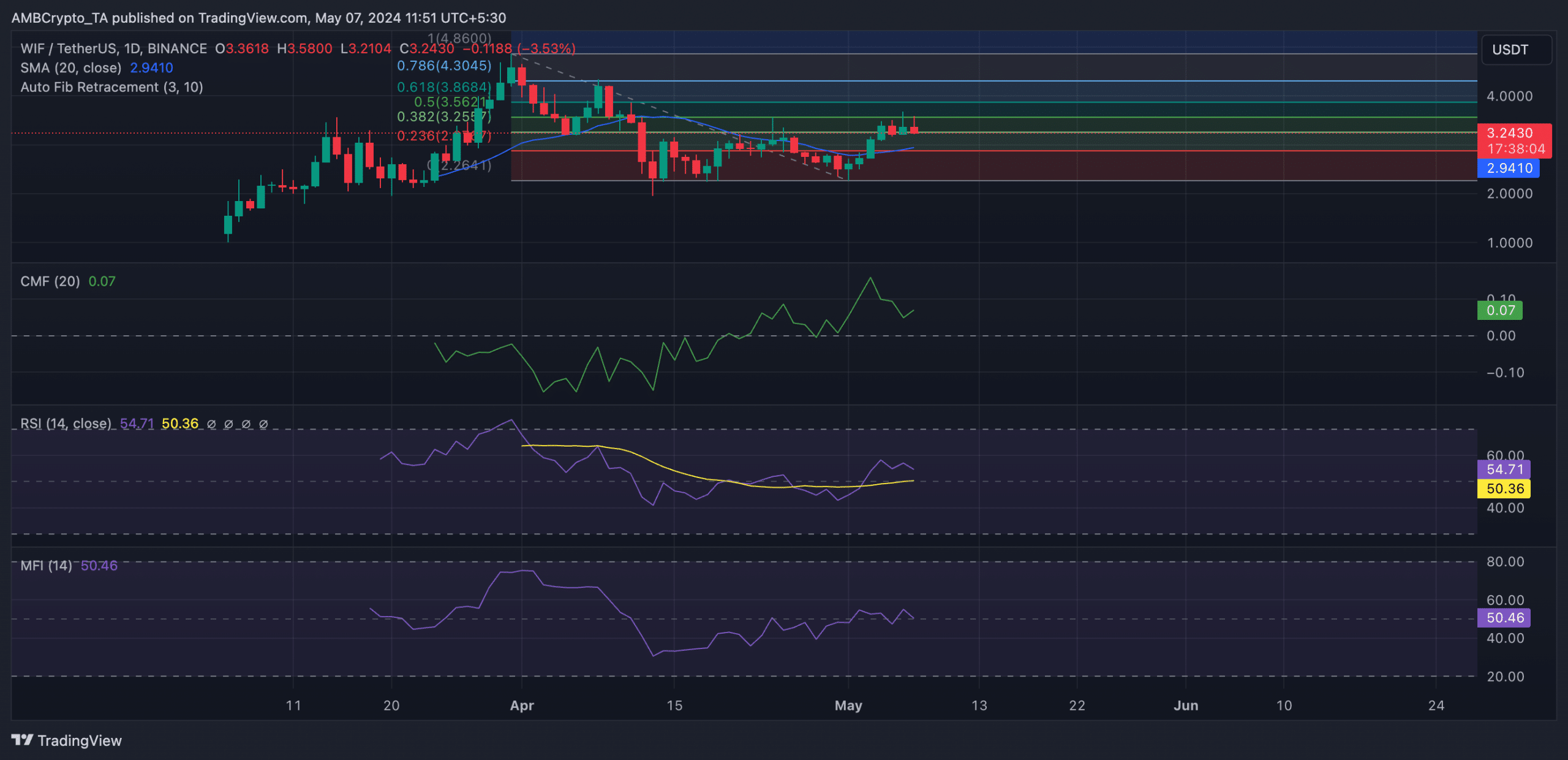Click the 80.00 MFI axis label
1568x760 pixels.
[1506, 562]
